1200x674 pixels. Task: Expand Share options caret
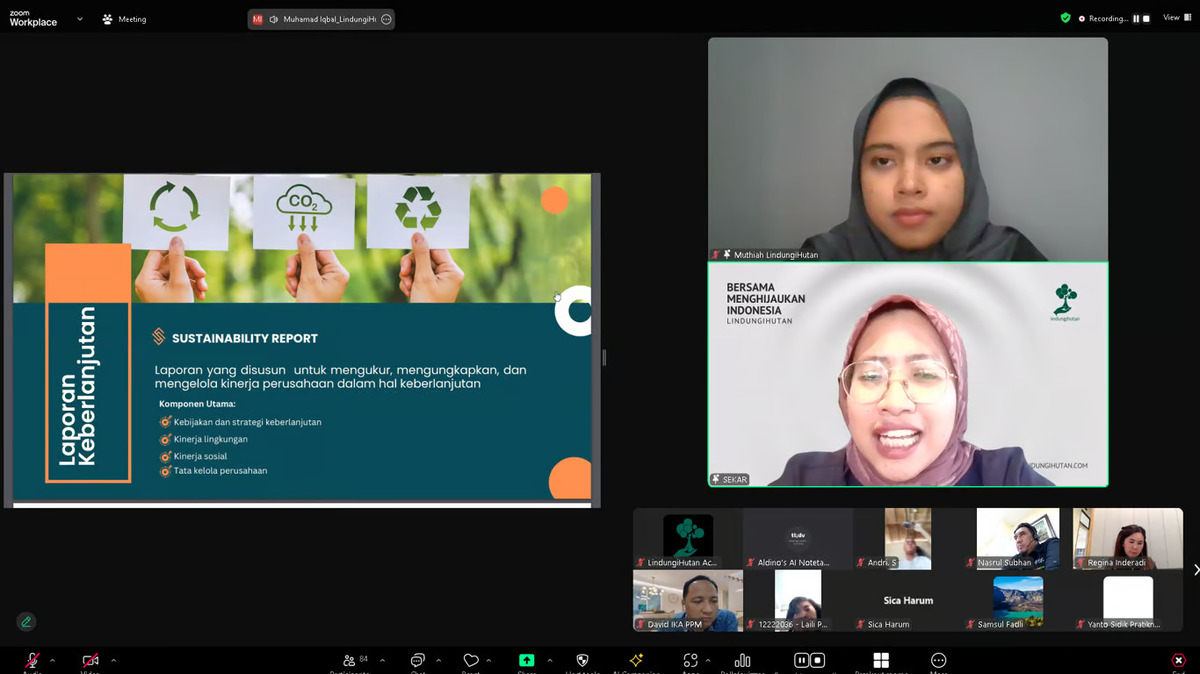(549, 660)
